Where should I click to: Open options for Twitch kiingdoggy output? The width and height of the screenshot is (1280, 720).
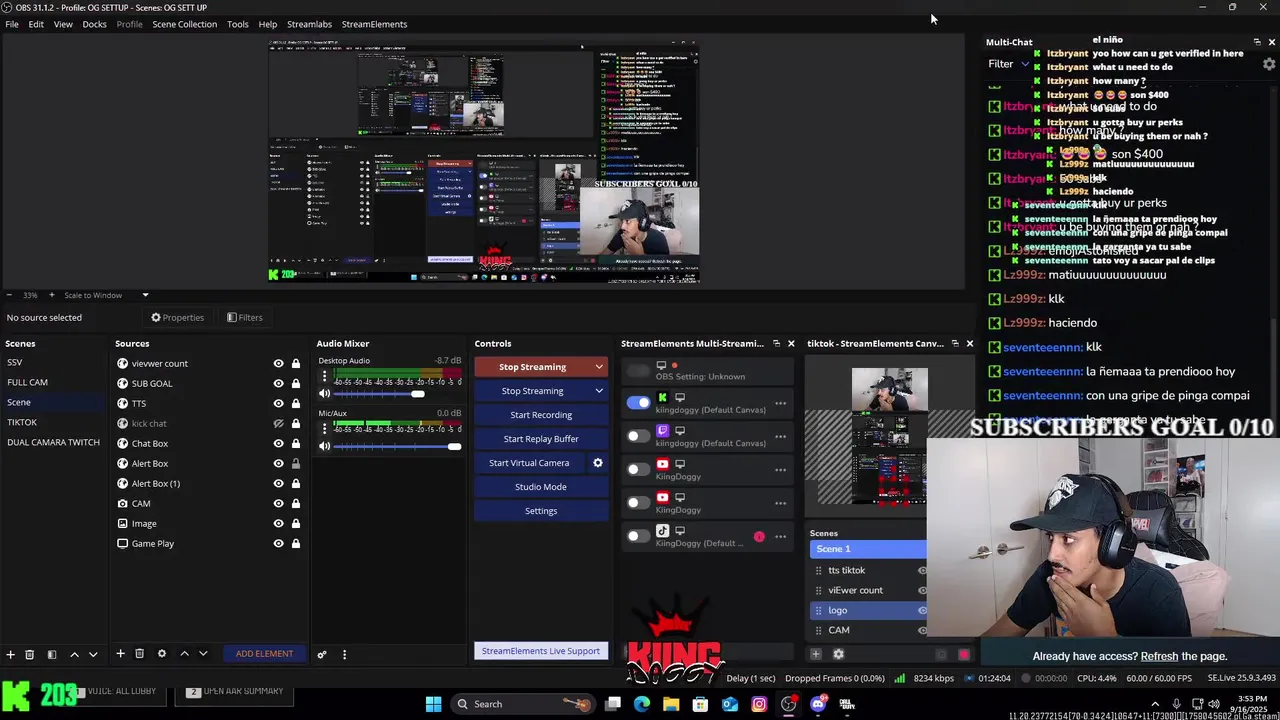[x=781, y=437]
